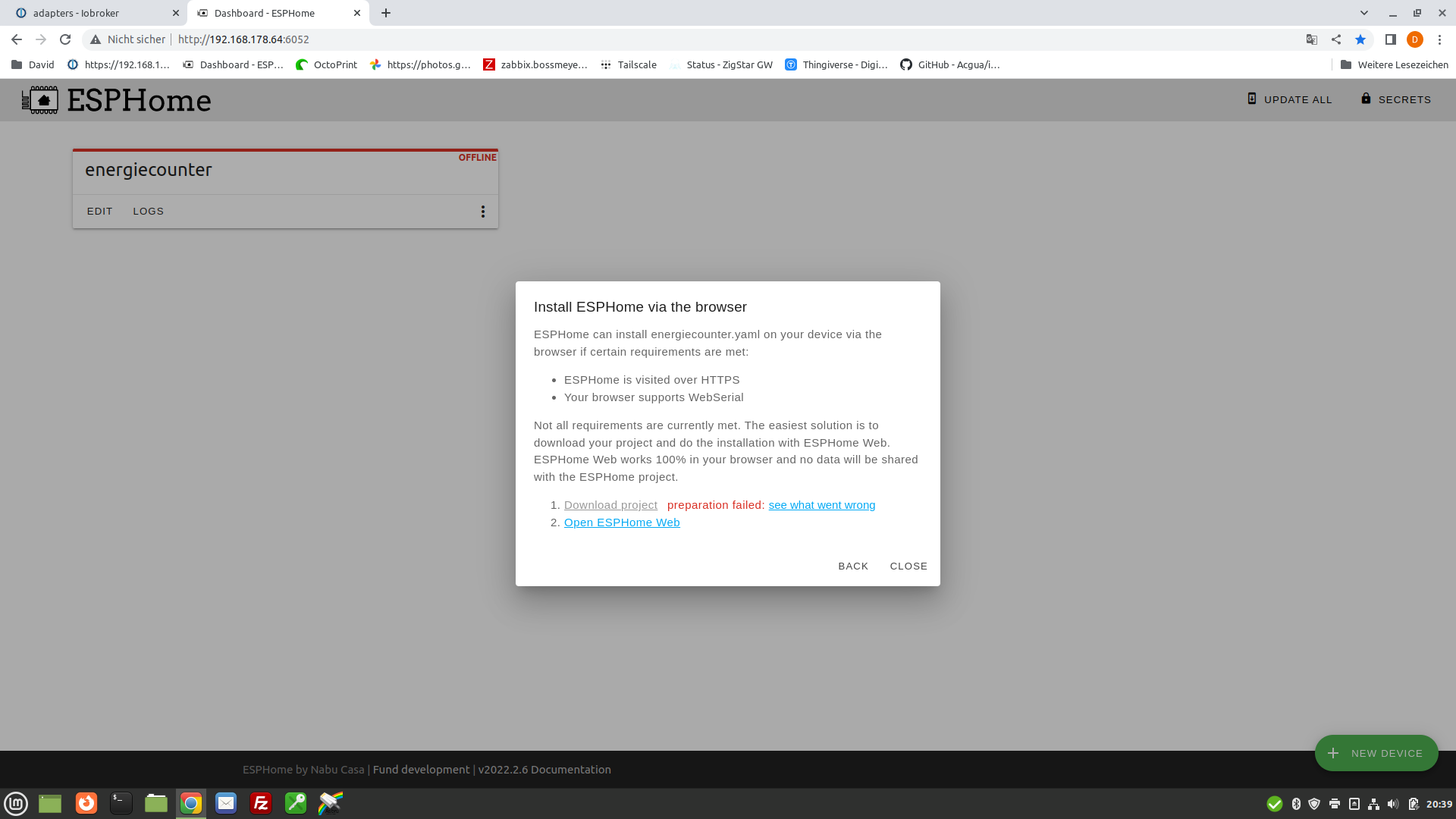
Task: Close the 'adapters - iobroker' tab
Action: 176,13
